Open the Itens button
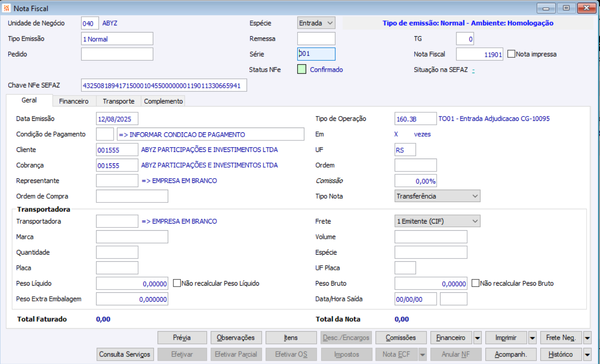This screenshot has width=600, height=364. [x=291, y=338]
